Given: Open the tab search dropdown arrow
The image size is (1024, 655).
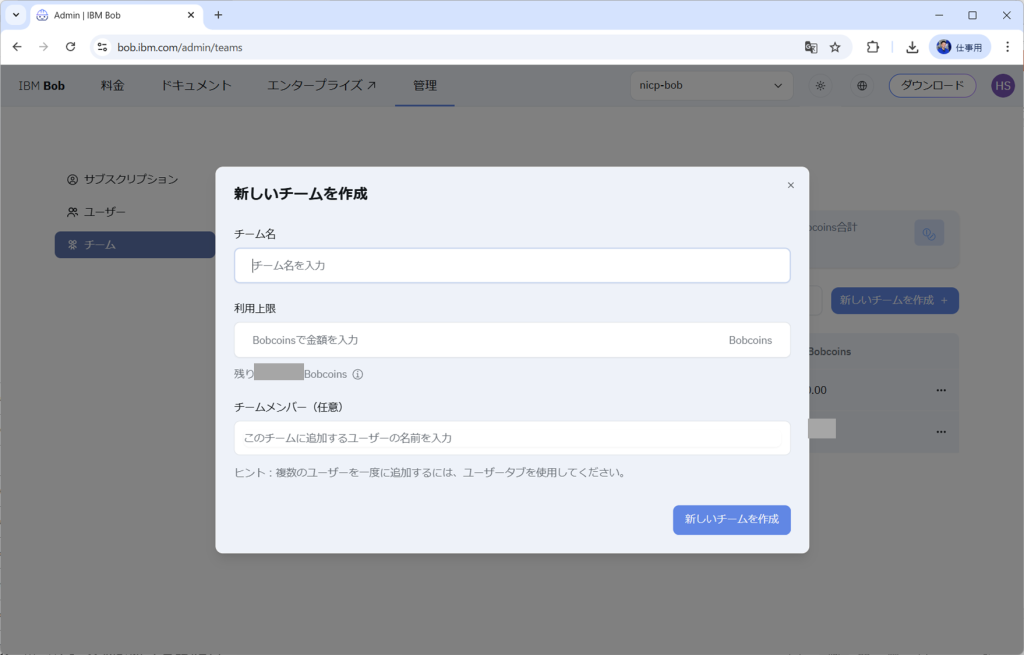Looking at the screenshot, I should tap(16, 15).
